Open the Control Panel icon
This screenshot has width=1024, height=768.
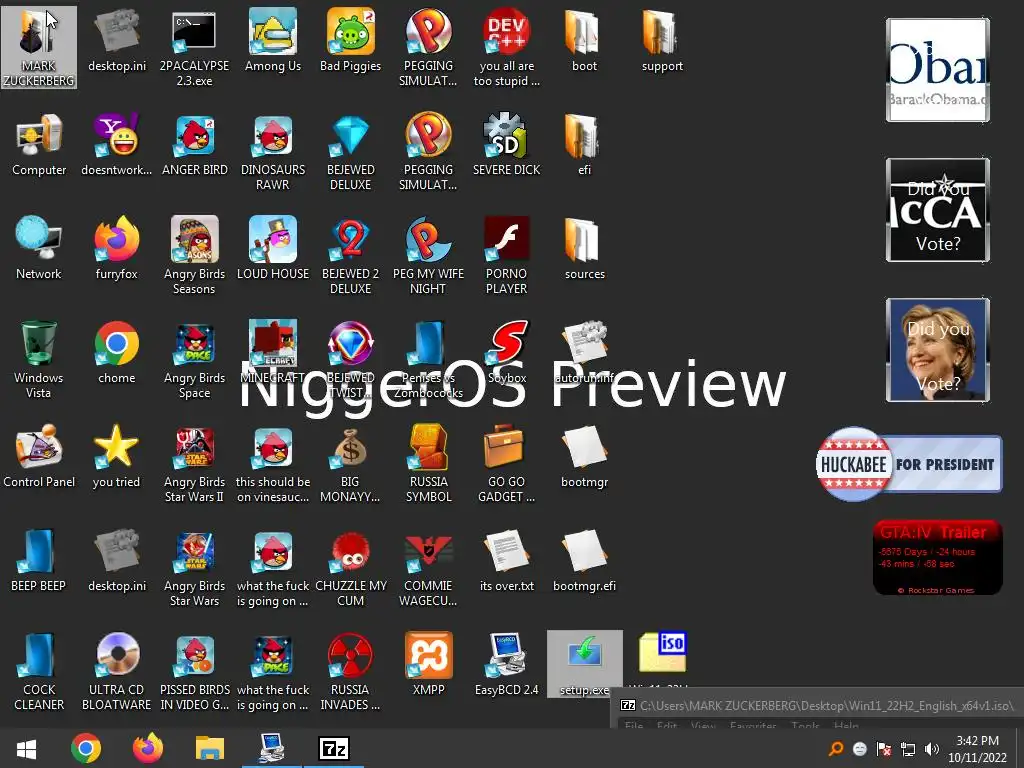coord(39,456)
